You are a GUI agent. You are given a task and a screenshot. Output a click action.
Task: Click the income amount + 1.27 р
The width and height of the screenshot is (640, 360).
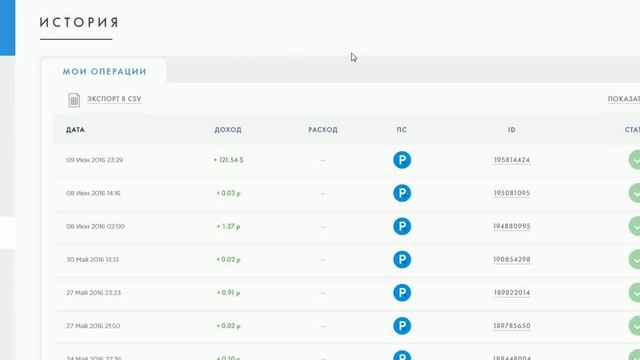coord(228,226)
